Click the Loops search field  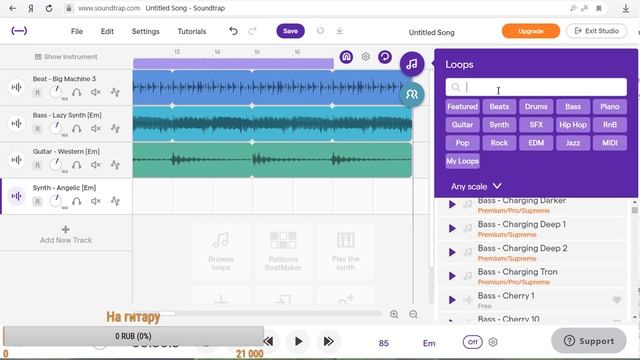(536, 87)
